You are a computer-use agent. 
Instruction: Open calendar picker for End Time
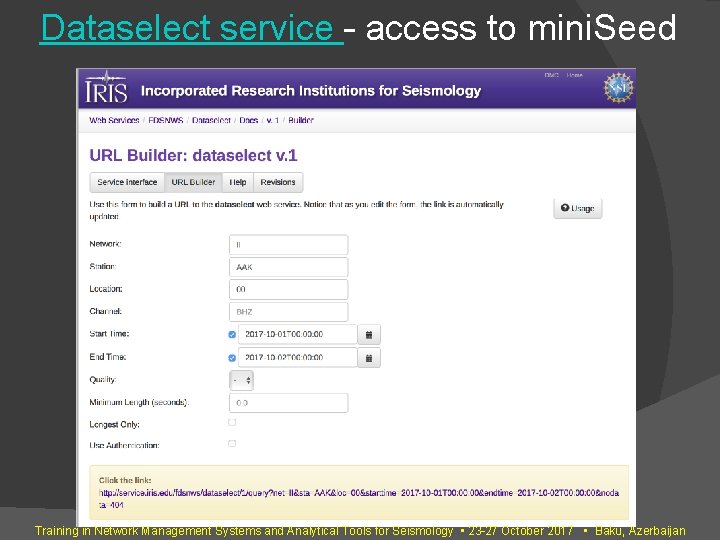coord(369,358)
